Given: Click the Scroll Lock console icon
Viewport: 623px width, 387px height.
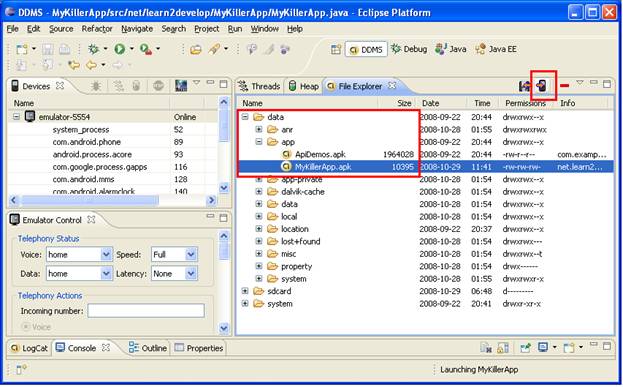Looking at the screenshot, I should pos(503,348).
